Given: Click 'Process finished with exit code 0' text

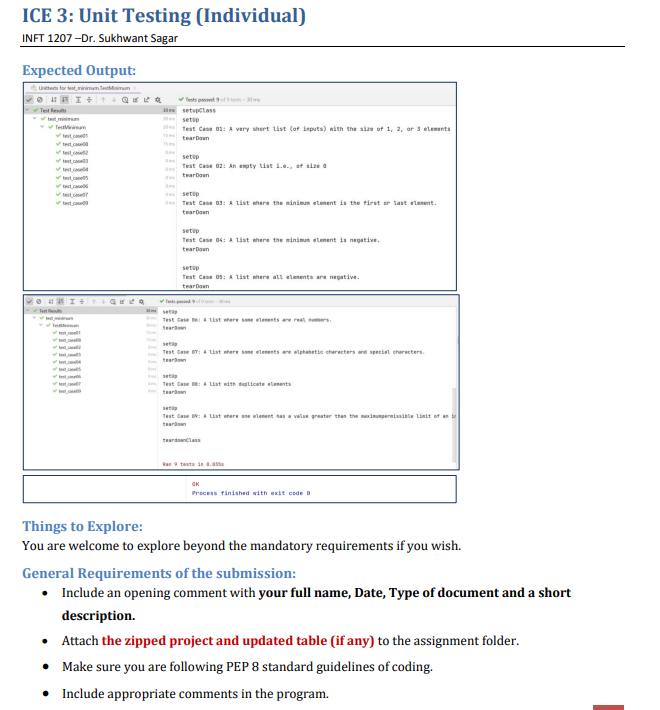Looking at the screenshot, I should [251, 493].
